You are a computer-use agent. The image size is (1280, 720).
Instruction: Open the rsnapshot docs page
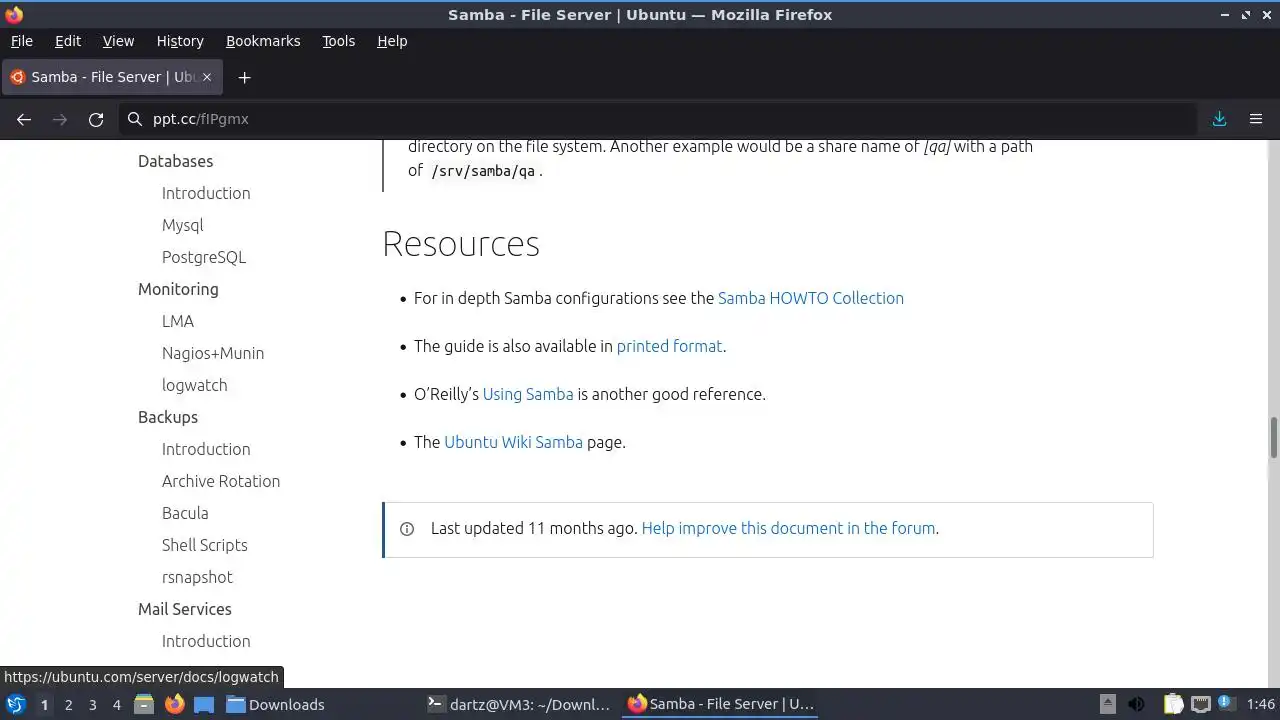coord(197,577)
